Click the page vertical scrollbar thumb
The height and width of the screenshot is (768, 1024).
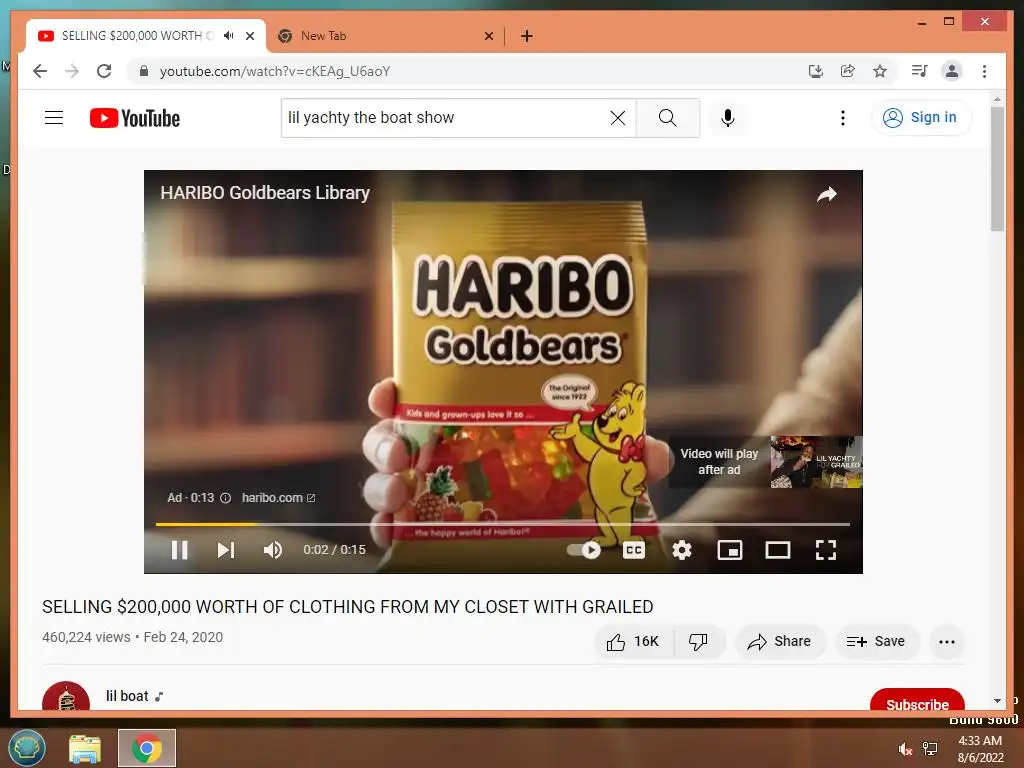[x=997, y=168]
